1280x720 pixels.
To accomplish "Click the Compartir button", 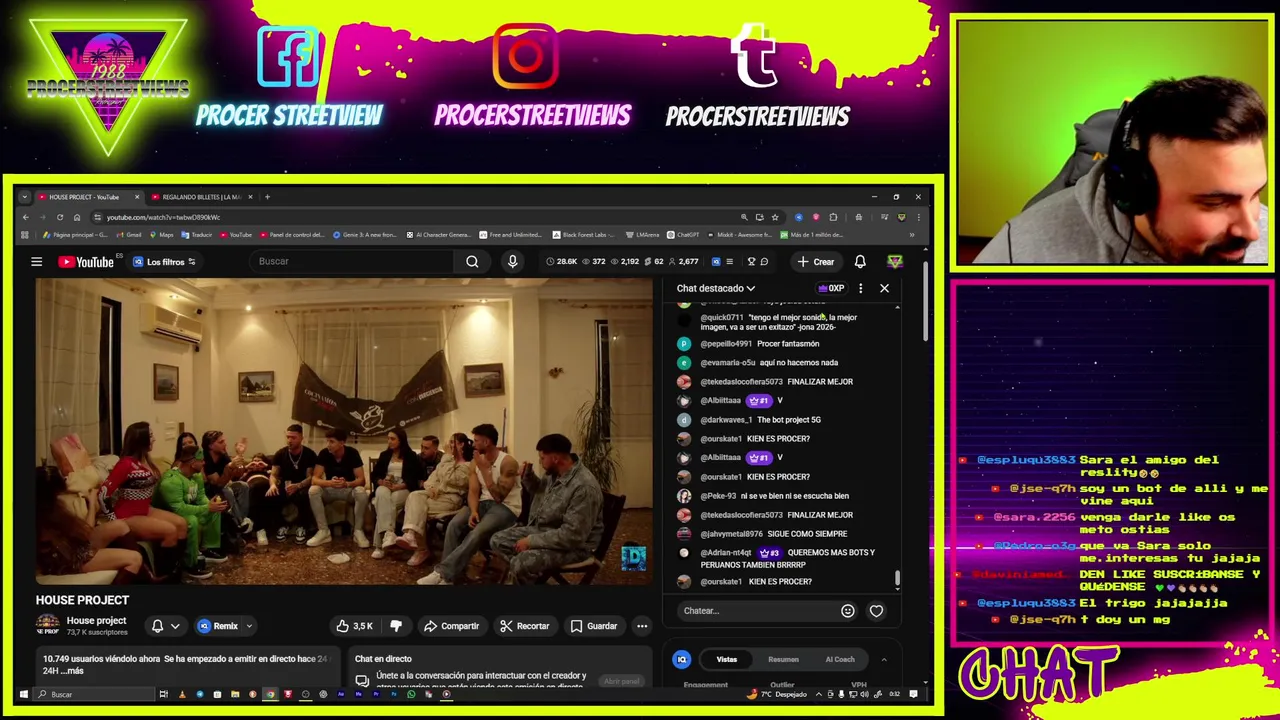I will coord(451,626).
